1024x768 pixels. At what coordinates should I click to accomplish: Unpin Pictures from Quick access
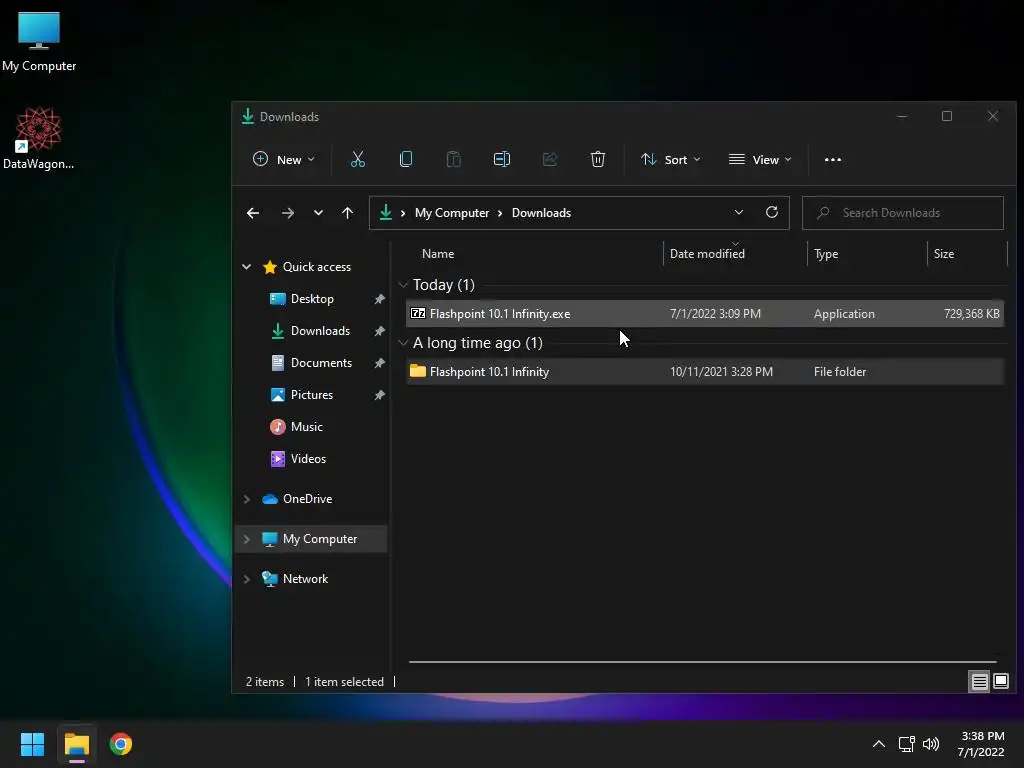[x=379, y=395]
